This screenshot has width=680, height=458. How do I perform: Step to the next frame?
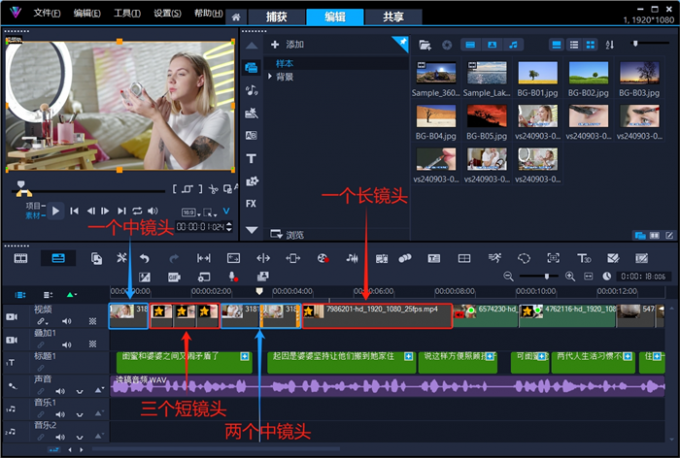pos(105,211)
